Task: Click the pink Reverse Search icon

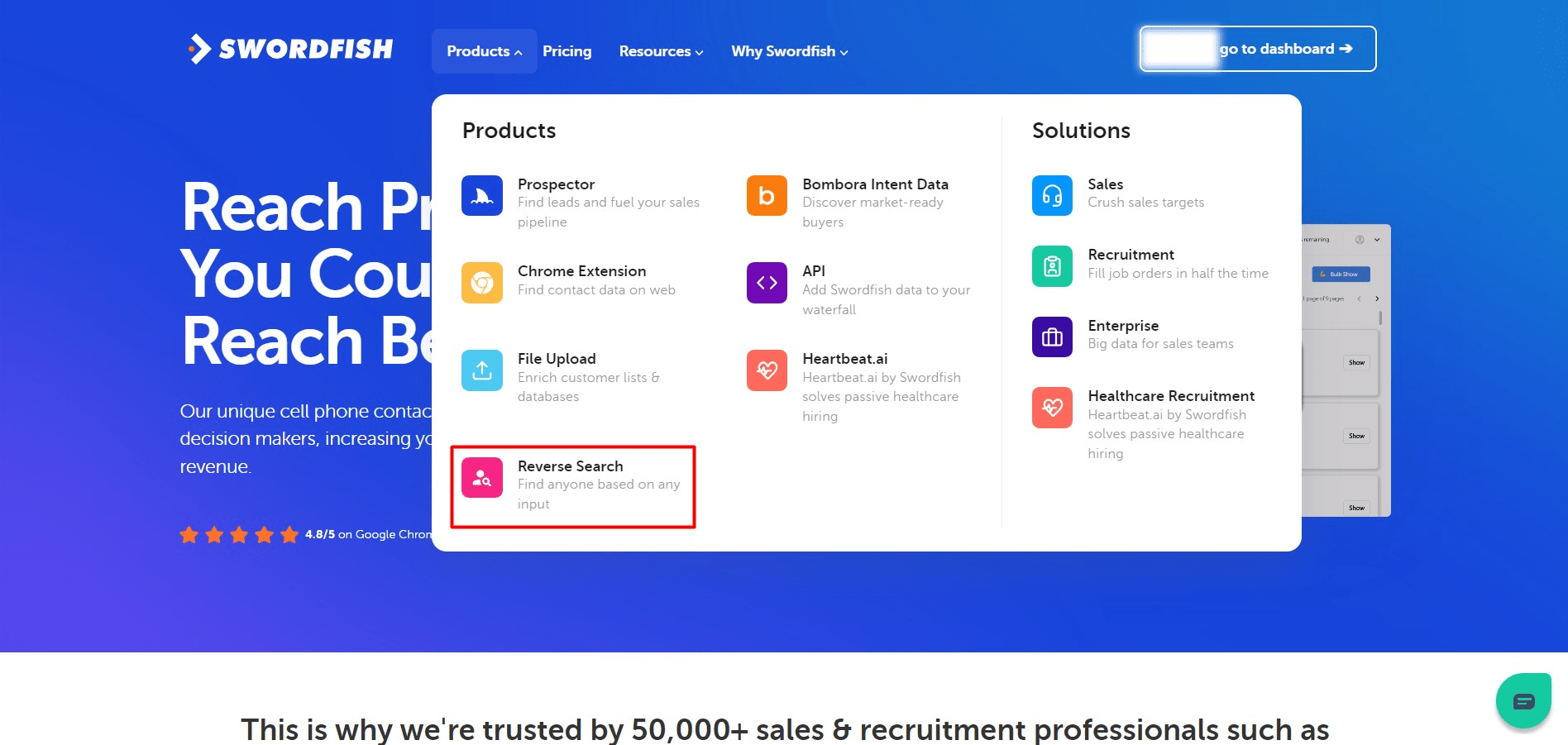Action: [x=482, y=477]
